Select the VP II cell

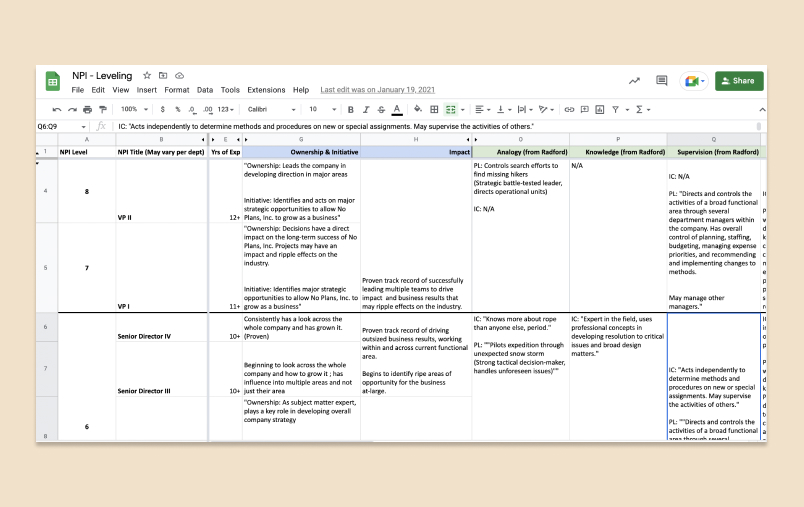162,191
